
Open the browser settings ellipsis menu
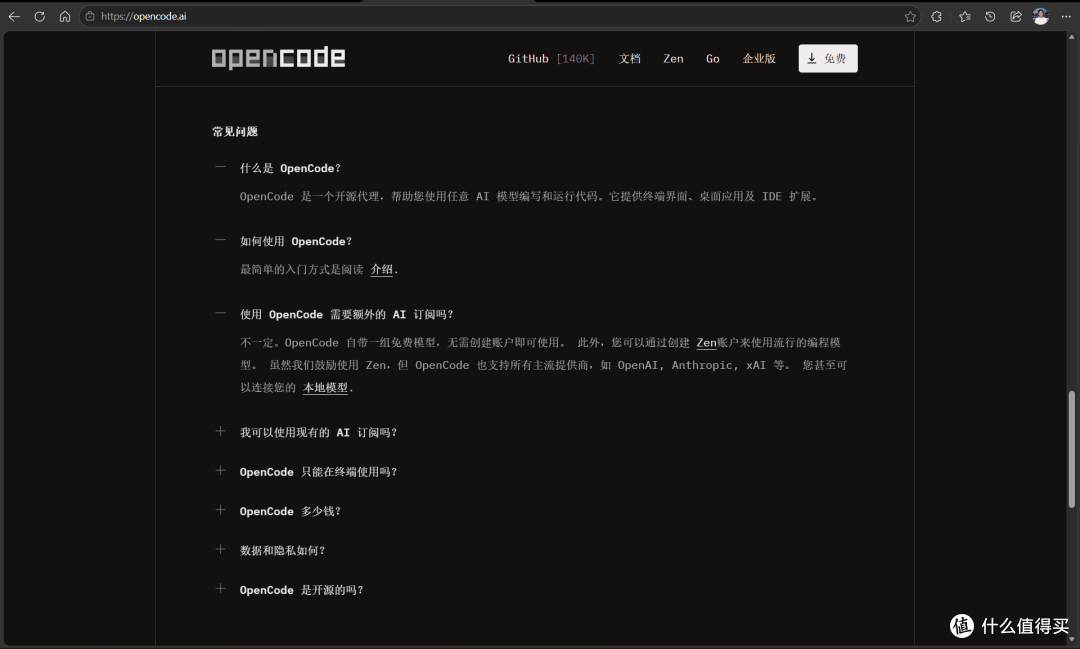[x=1066, y=17]
